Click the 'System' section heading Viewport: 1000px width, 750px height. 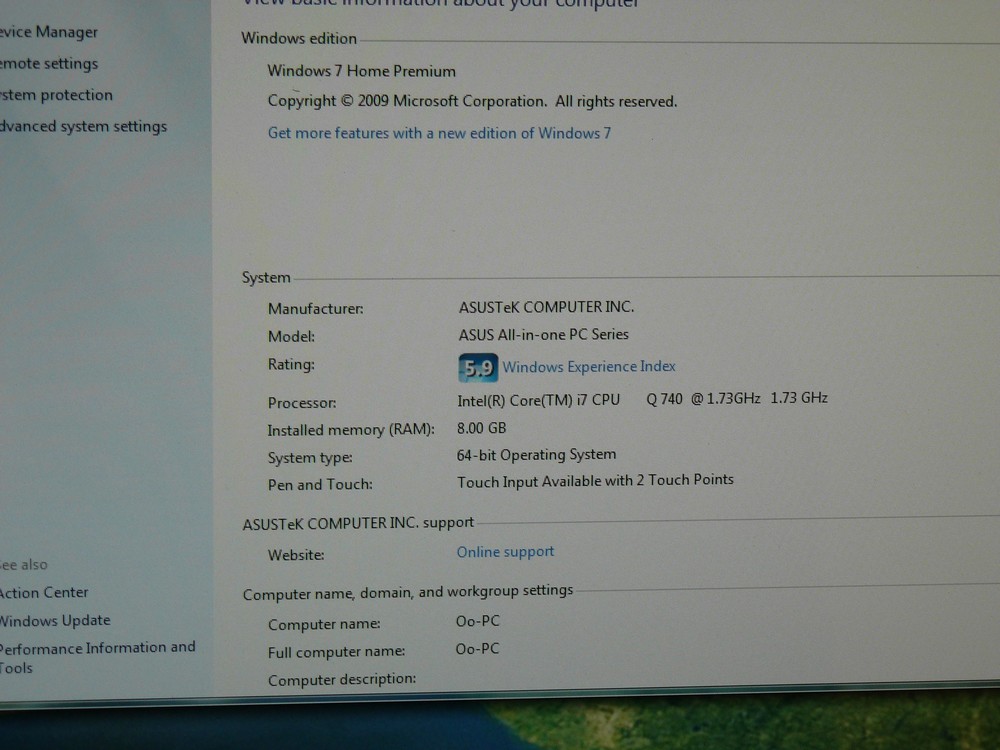pos(266,277)
